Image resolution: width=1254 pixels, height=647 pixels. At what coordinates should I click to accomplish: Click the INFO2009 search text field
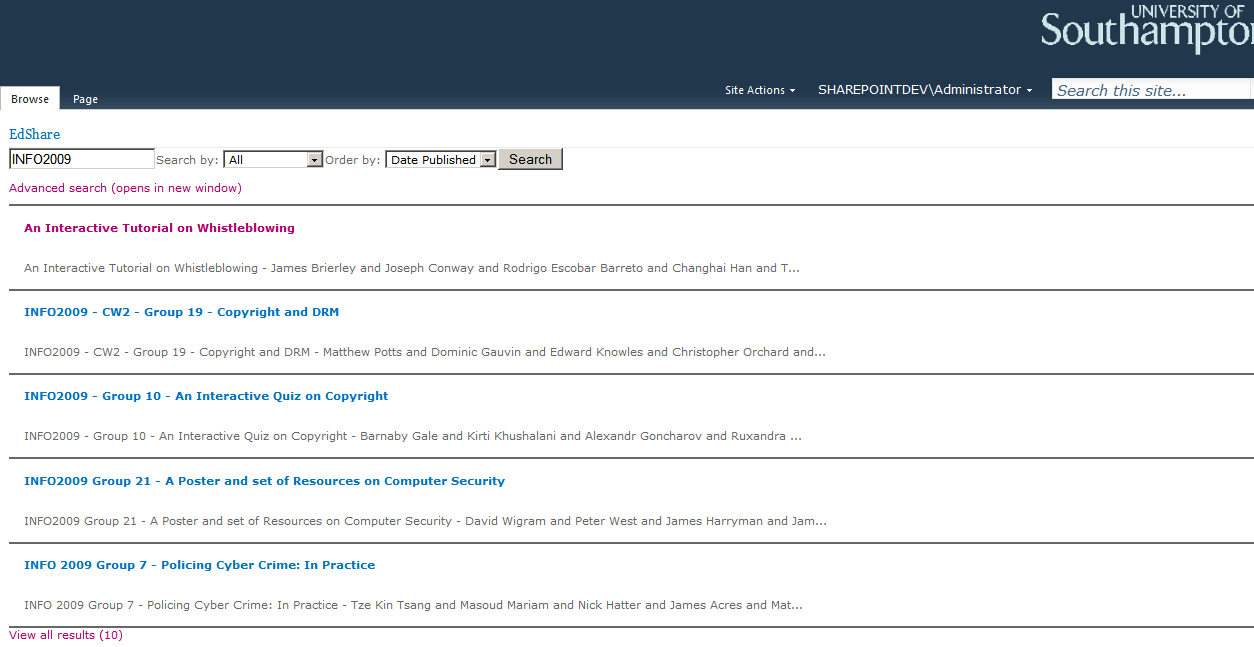tap(82, 159)
